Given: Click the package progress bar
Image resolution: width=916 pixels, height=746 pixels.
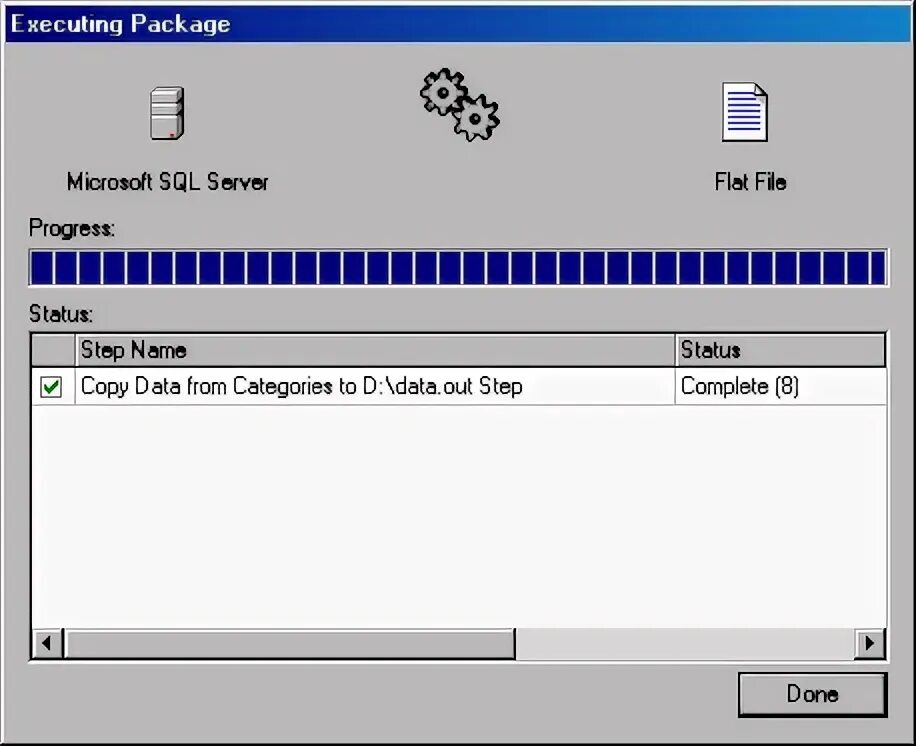Looking at the screenshot, I should point(459,268).
